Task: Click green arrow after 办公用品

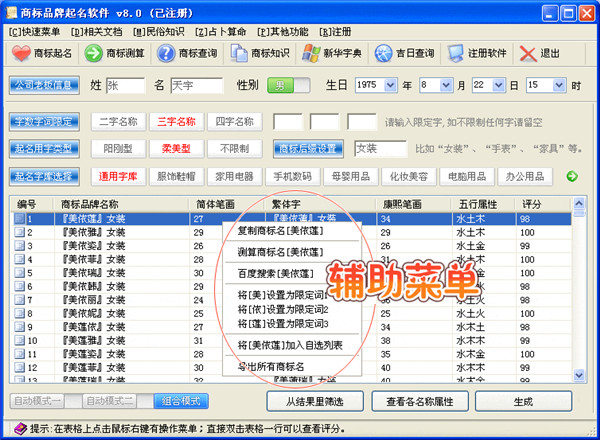Action: [572, 176]
